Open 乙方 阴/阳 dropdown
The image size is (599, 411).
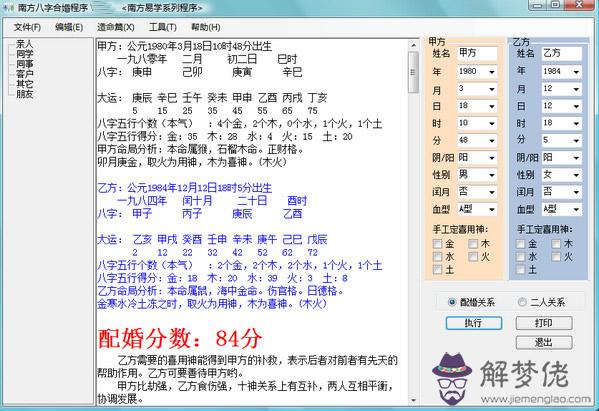tap(562, 157)
